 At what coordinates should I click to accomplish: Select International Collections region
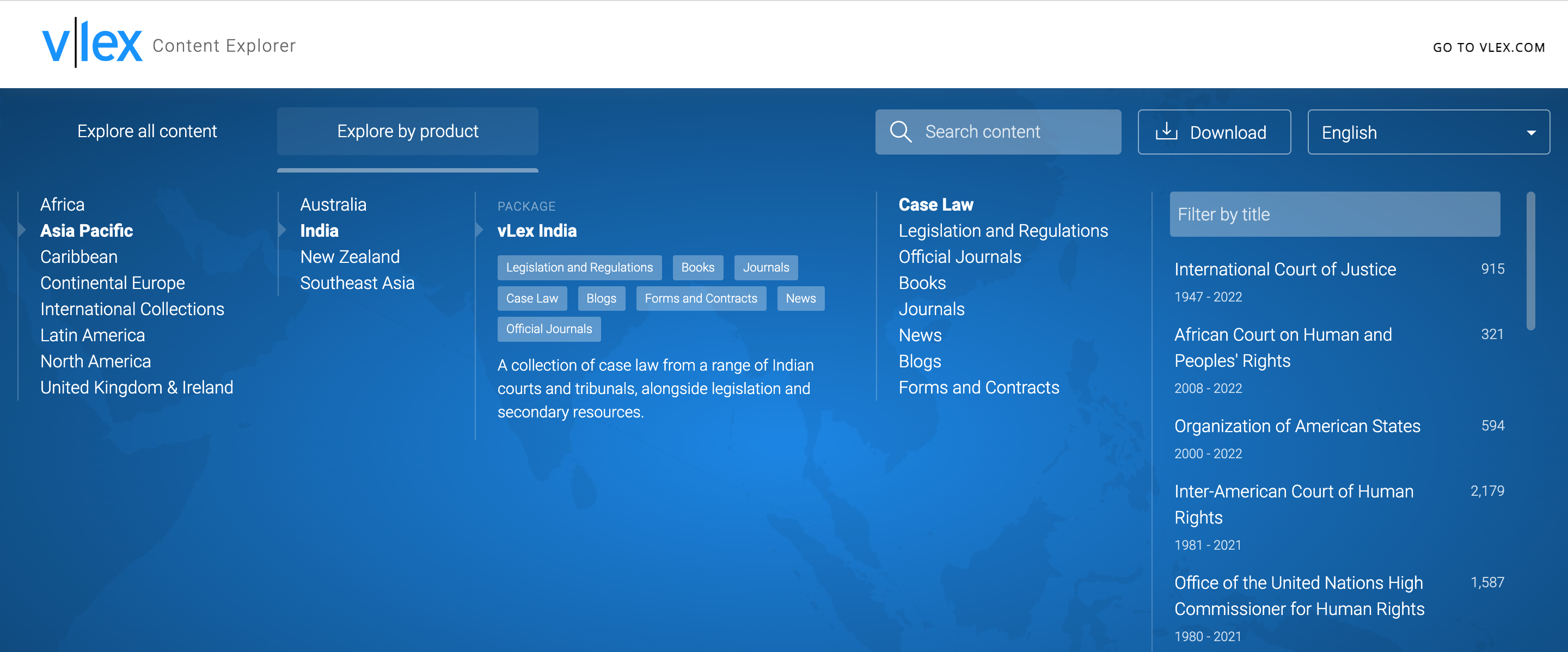(132, 309)
